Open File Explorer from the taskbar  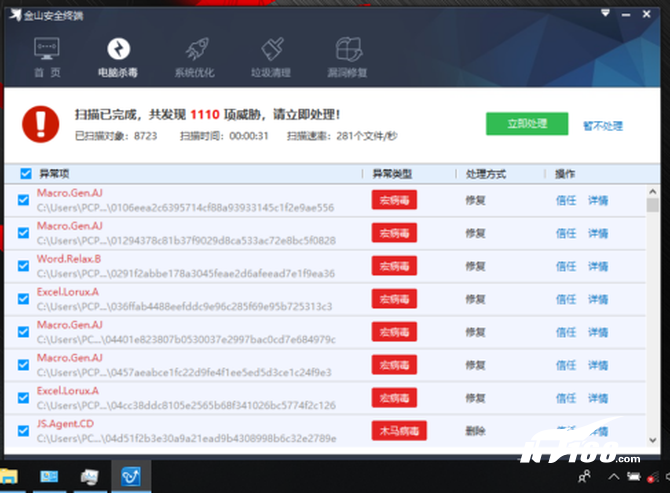(8, 475)
